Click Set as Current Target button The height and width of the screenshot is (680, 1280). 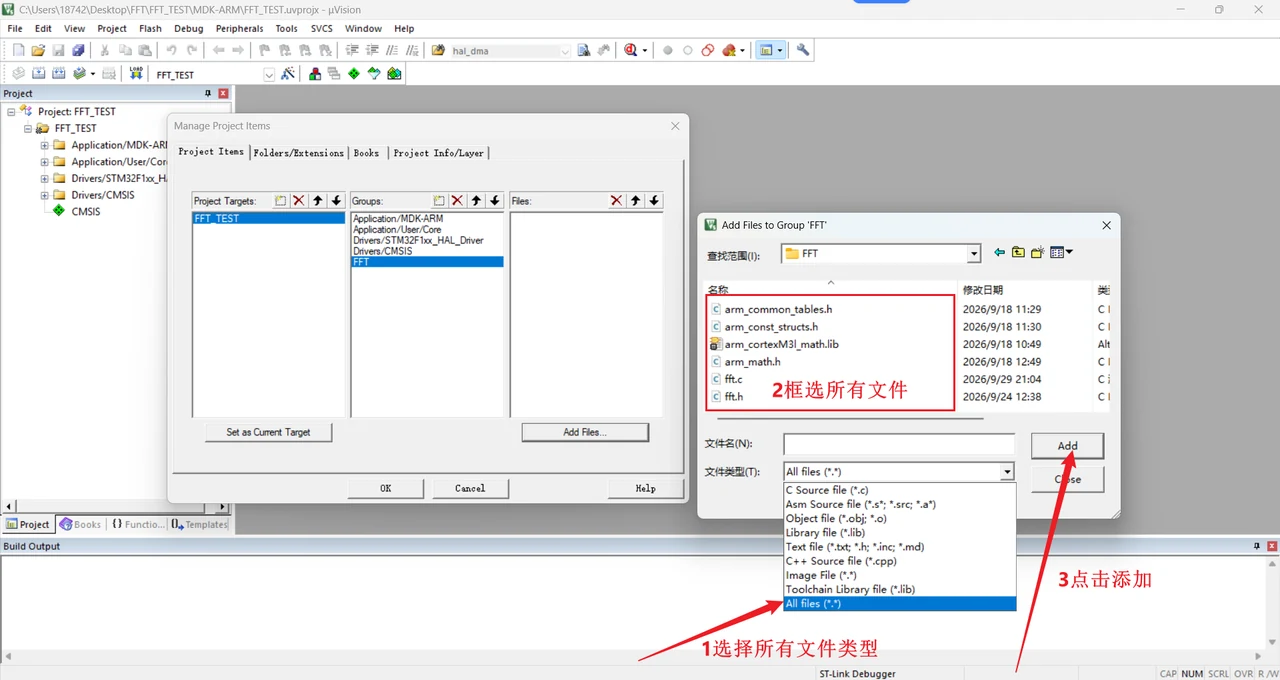click(268, 432)
